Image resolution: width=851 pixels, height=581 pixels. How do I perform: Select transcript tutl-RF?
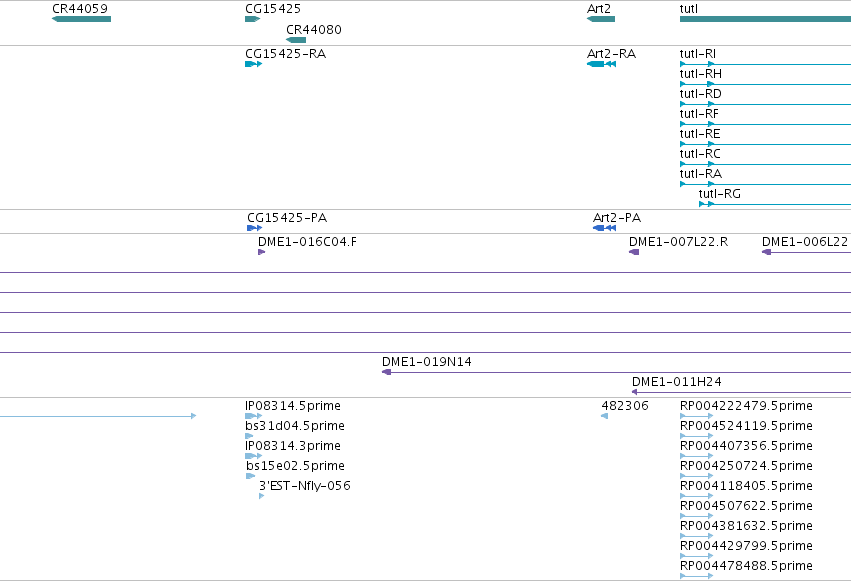[765, 124]
